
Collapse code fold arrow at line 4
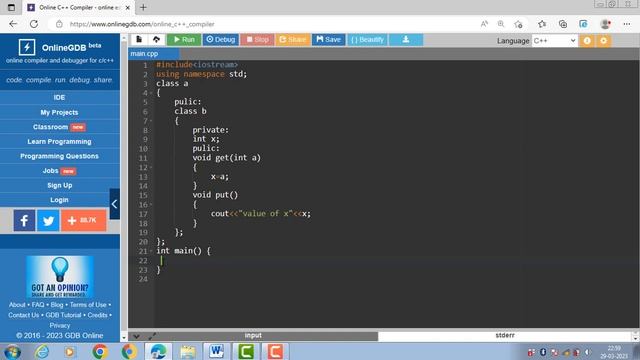click(x=151, y=93)
